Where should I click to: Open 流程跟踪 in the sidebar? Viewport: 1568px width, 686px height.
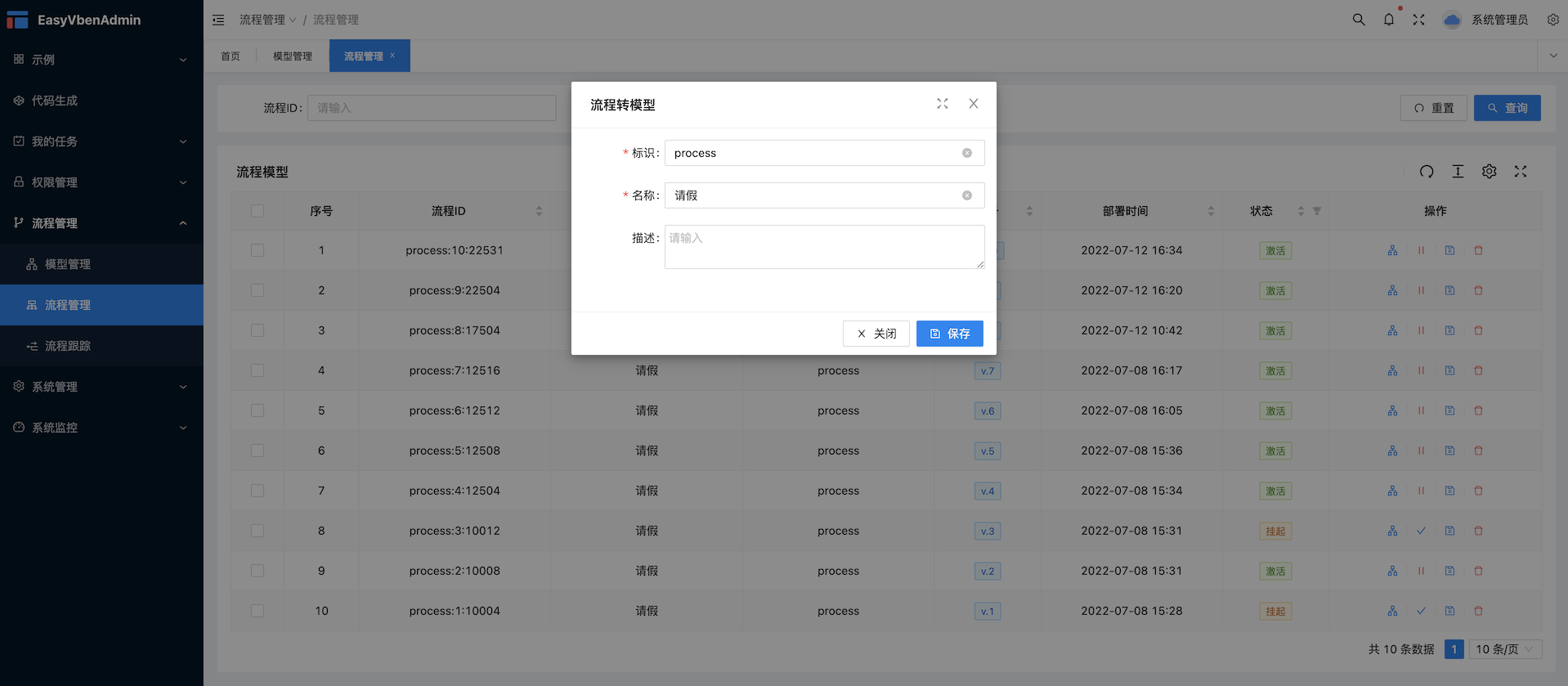point(101,346)
